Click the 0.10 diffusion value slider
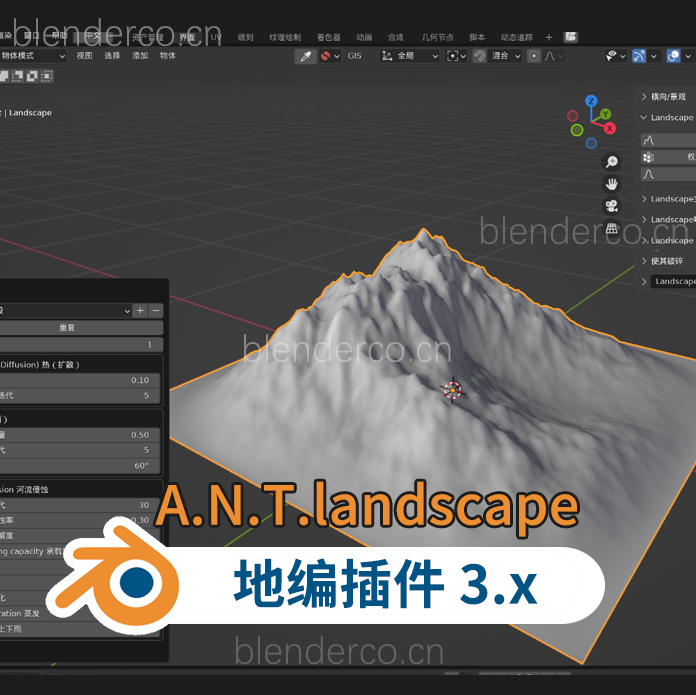This screenshot has height=695, width=696. tap(80, 380)
